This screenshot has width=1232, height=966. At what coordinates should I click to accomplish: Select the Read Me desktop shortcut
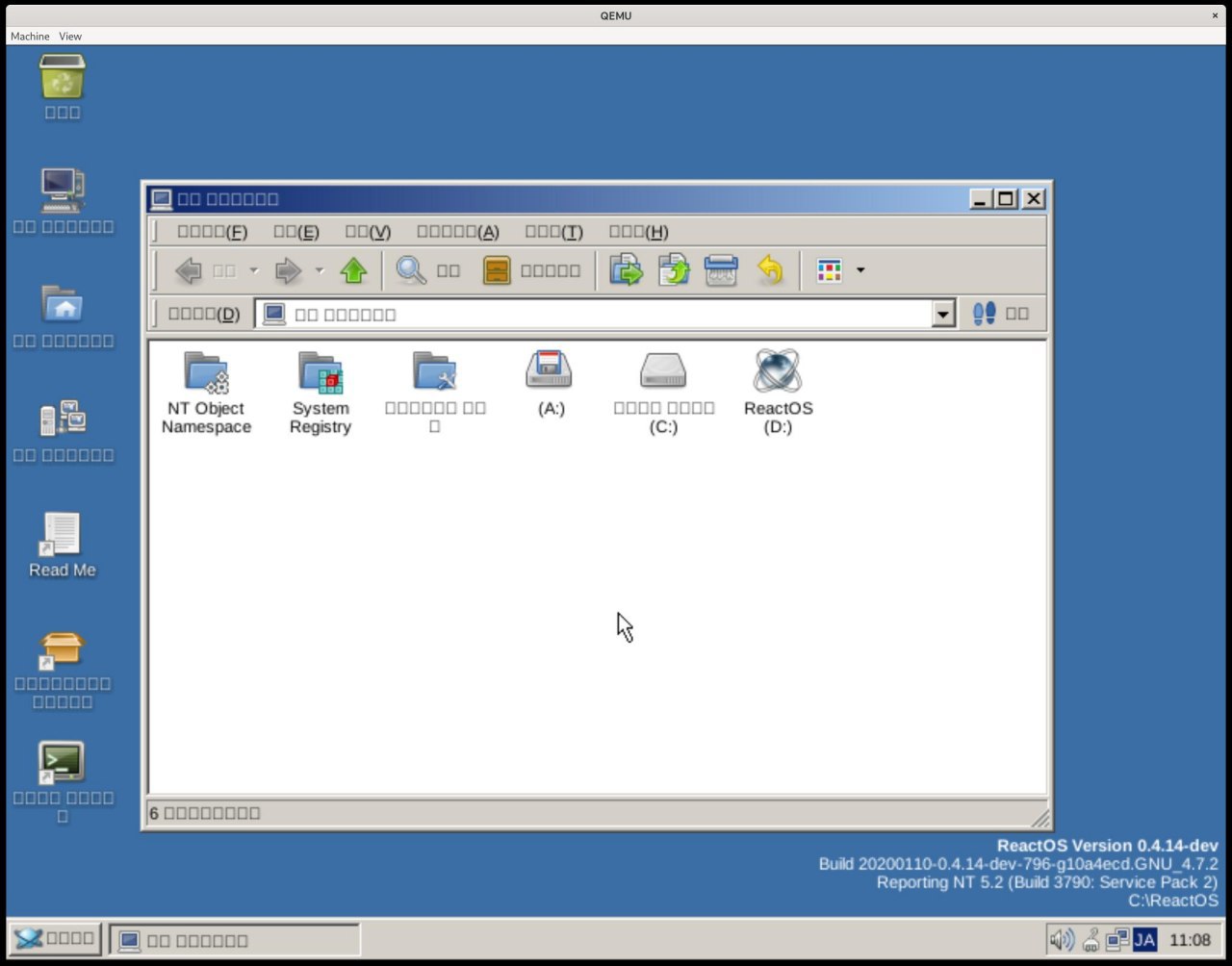point(63,545)
